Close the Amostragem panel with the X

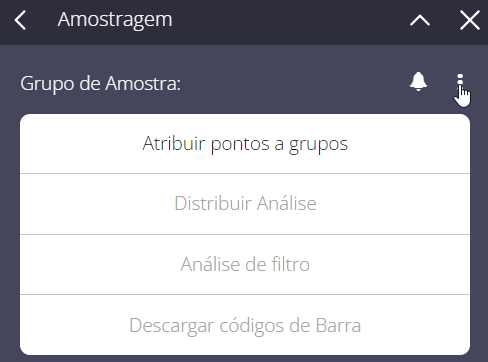(470, 20)
